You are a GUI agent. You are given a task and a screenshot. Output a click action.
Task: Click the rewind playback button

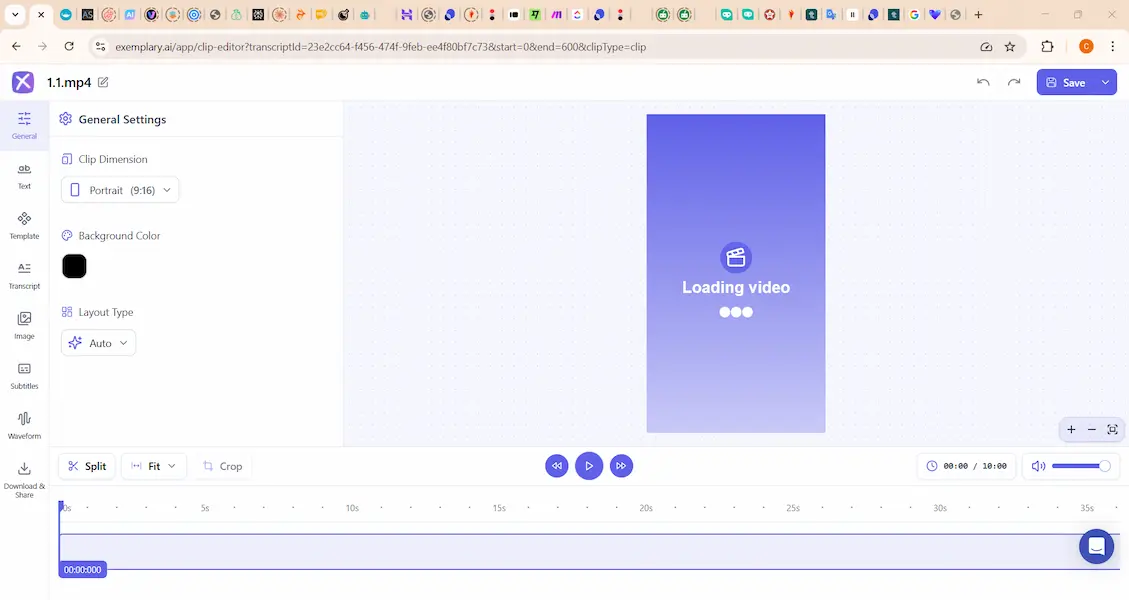coord(557,466)
